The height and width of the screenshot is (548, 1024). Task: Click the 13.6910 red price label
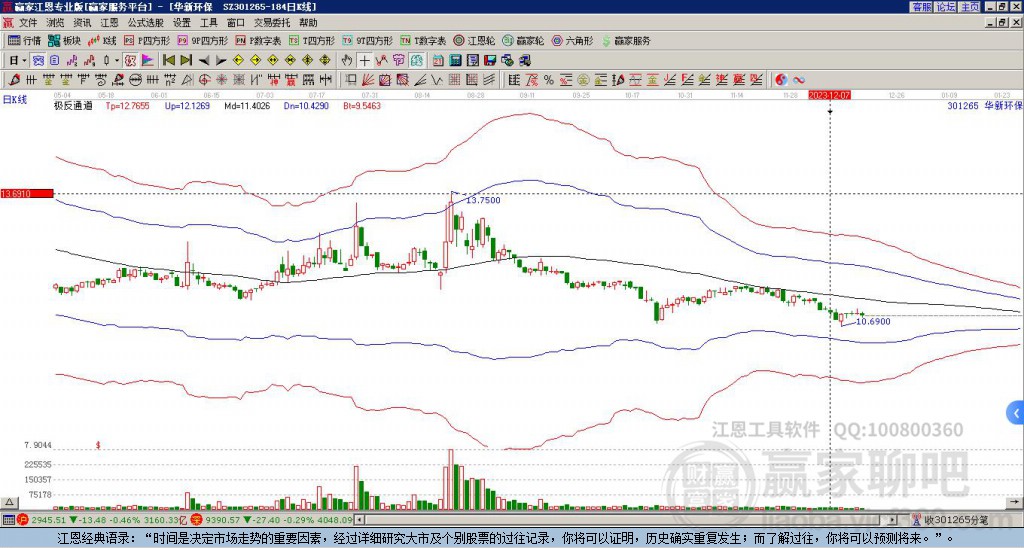(x=27, y=194)
